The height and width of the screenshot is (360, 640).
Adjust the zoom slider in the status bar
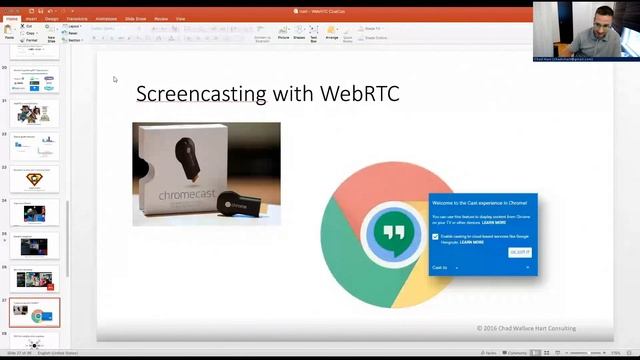586,353
